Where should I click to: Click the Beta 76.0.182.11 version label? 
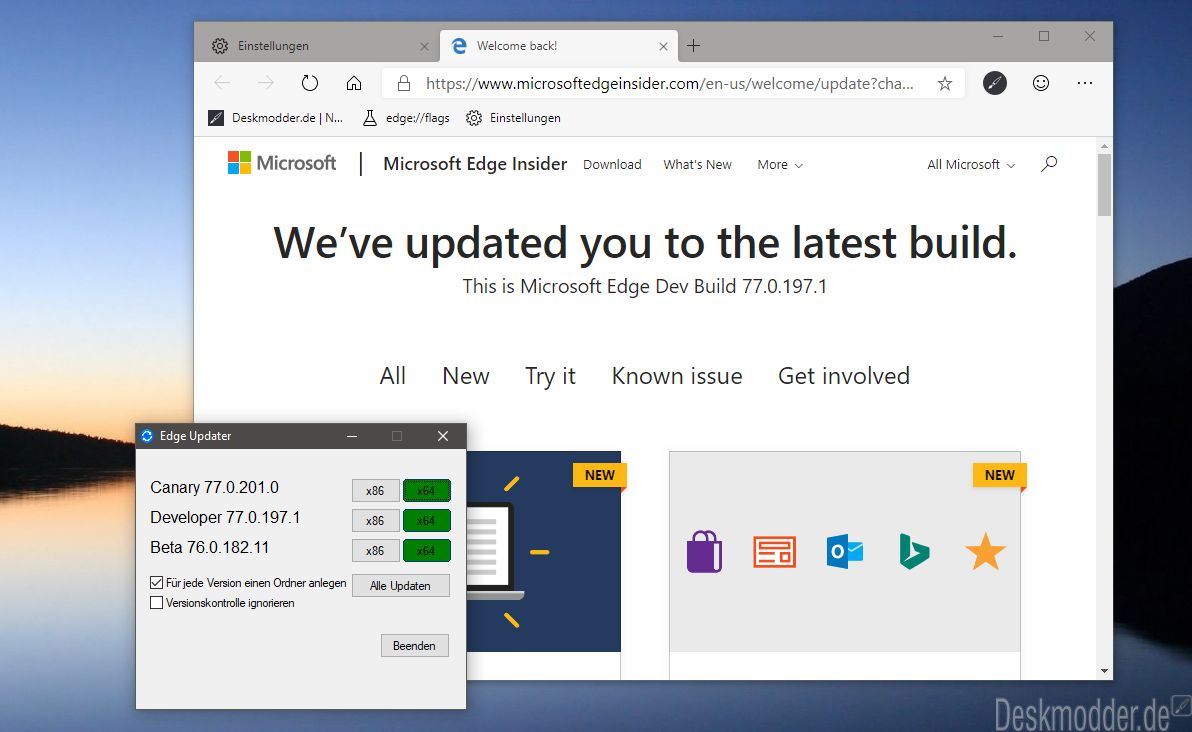(x=210, y=547)
